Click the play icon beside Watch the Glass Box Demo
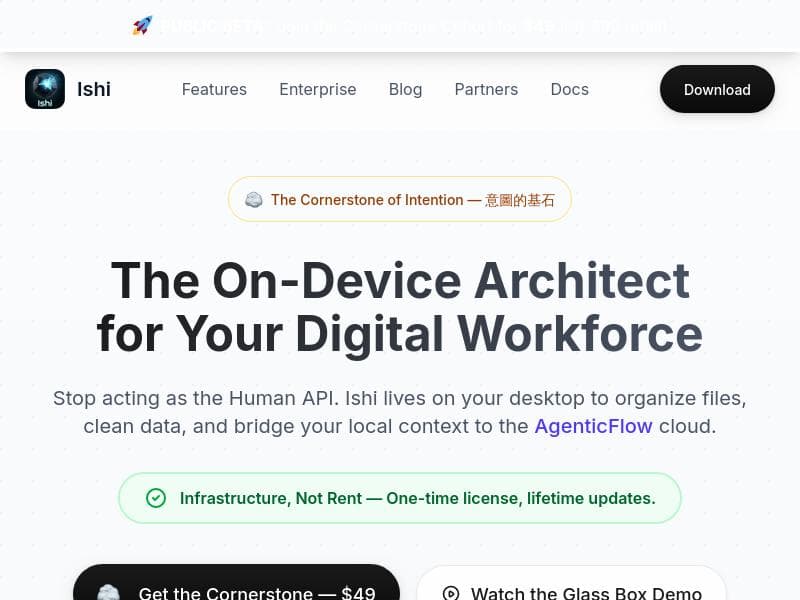 451,593
